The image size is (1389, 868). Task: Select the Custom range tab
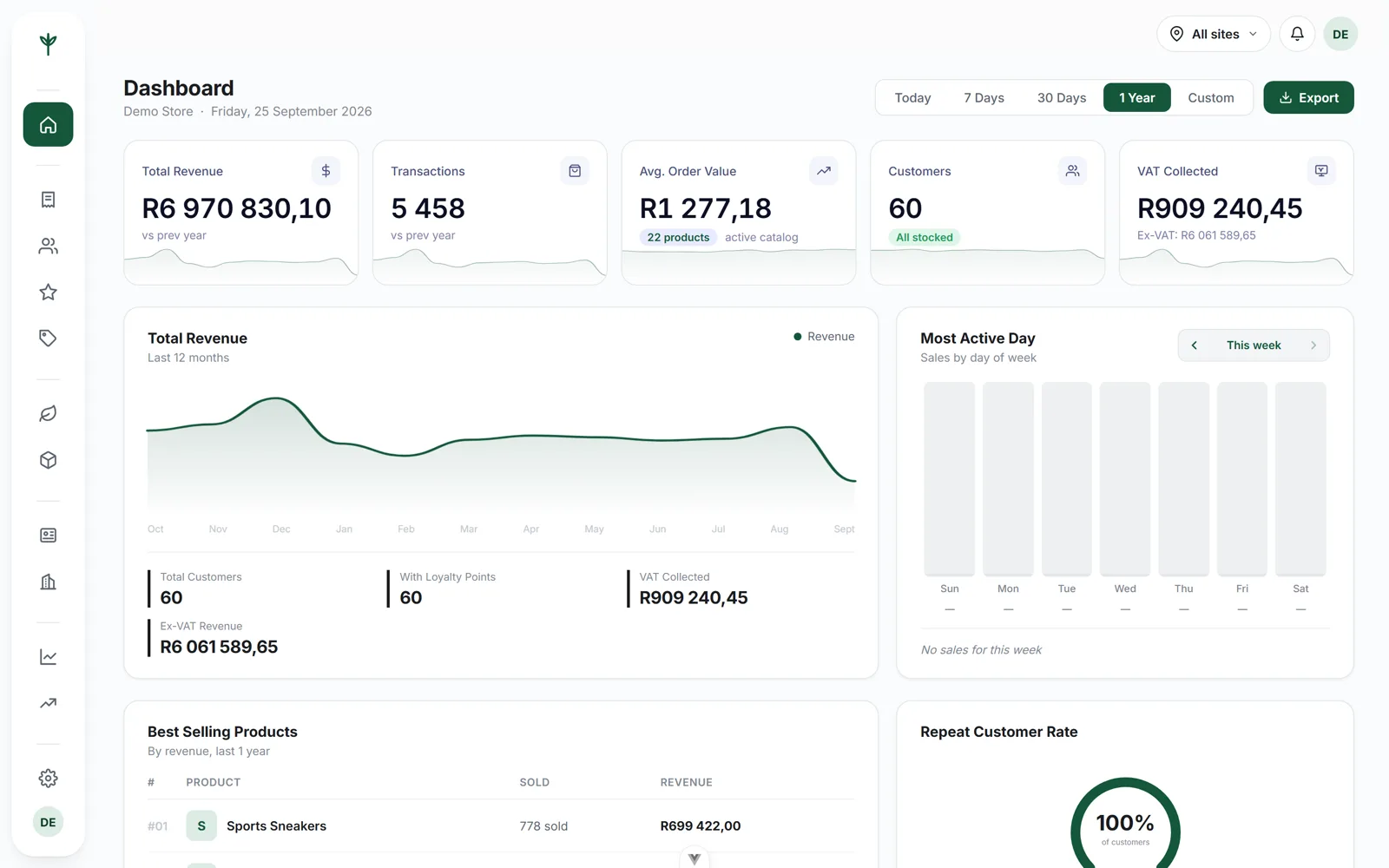tap(1211, 98)
